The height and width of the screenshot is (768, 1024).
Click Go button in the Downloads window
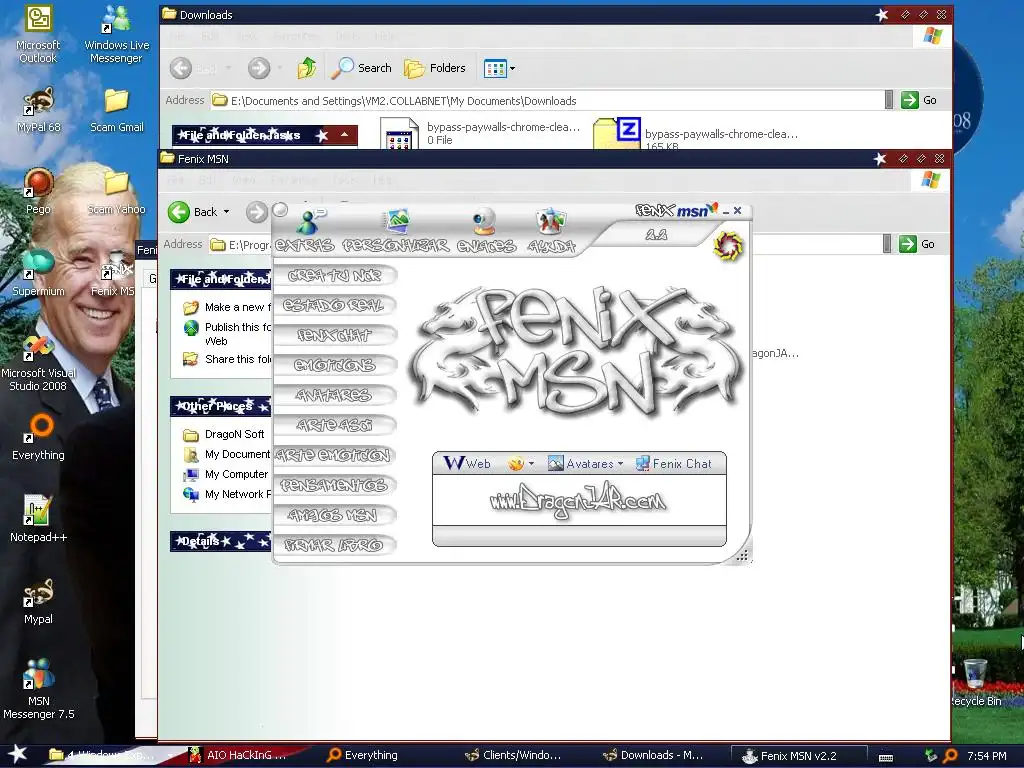point(919,100)
